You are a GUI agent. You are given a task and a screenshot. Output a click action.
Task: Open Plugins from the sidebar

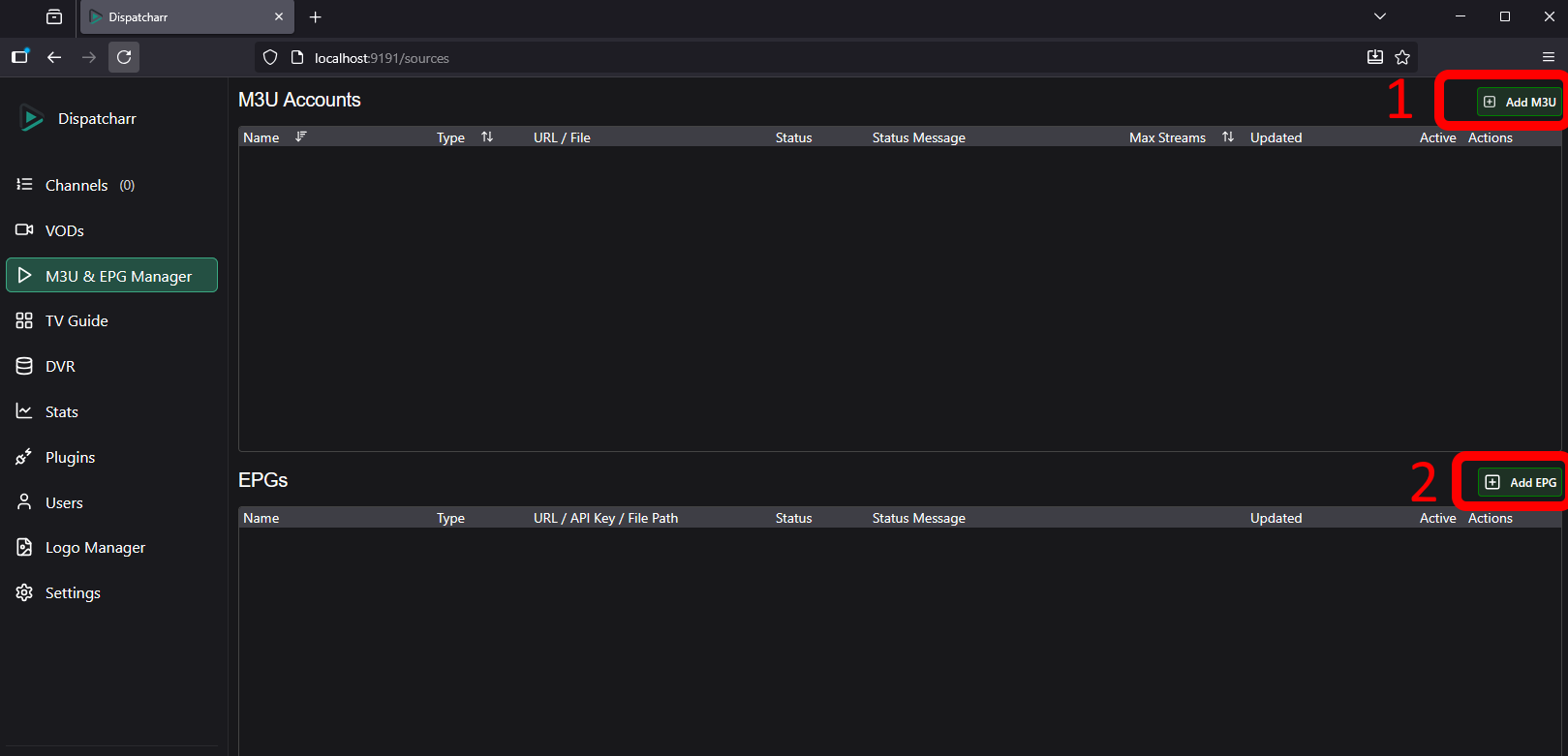[x=111, y=457]
